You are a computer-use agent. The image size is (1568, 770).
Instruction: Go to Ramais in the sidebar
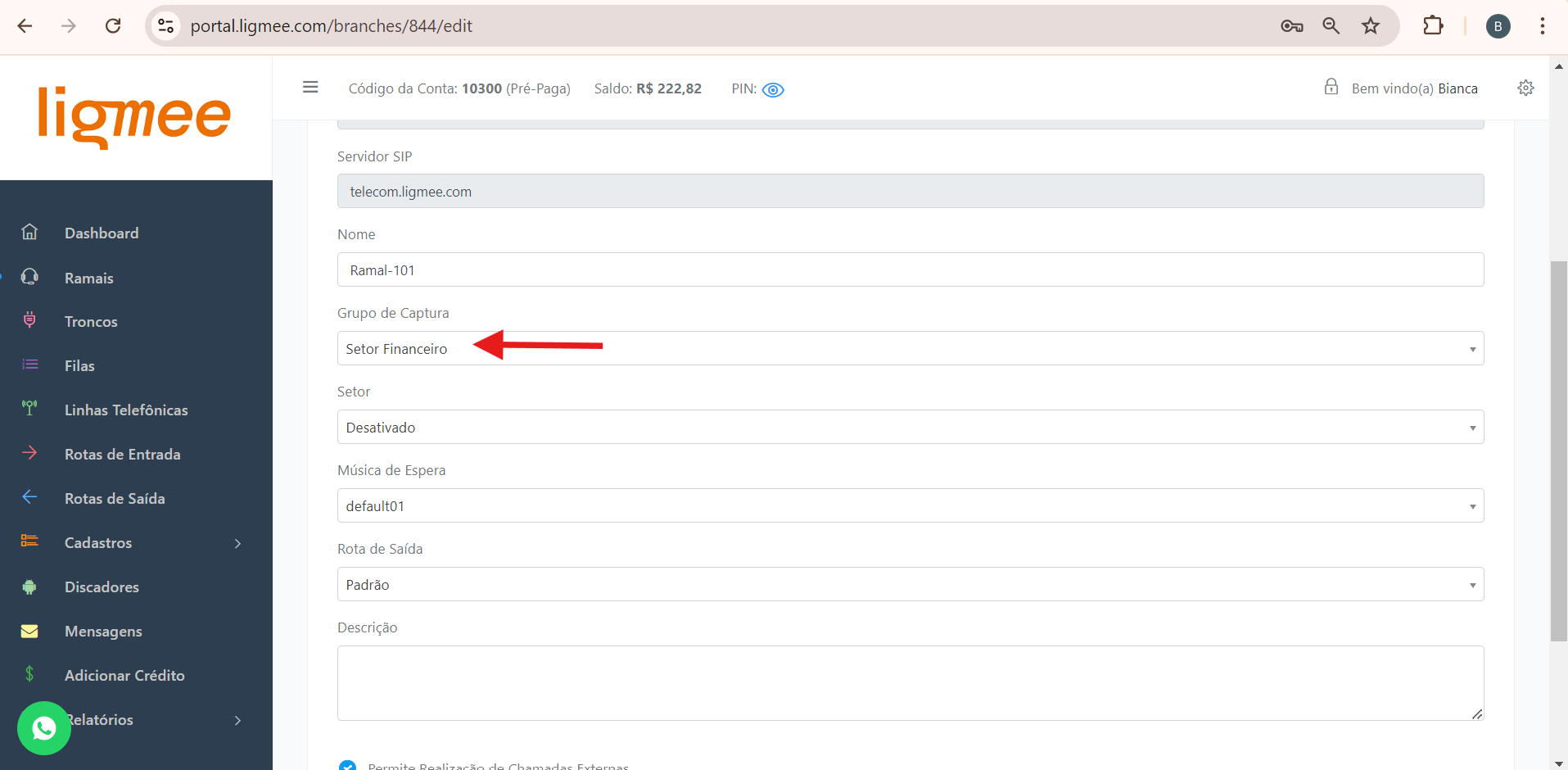[89, 279]
